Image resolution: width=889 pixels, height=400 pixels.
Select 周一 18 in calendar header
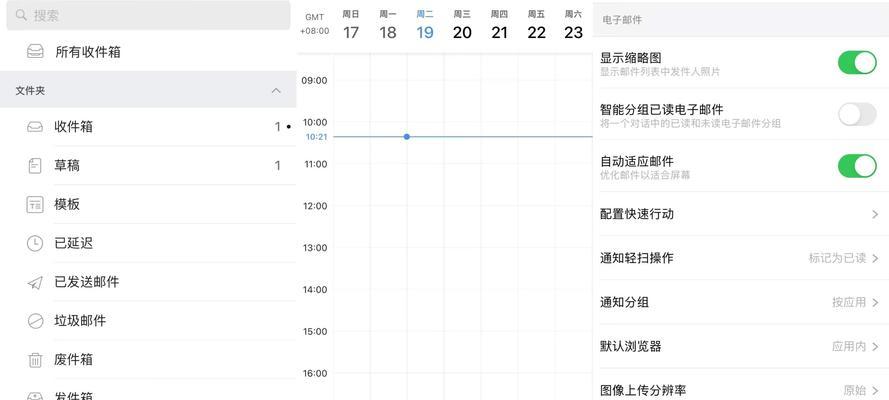(x=388, y=25)
